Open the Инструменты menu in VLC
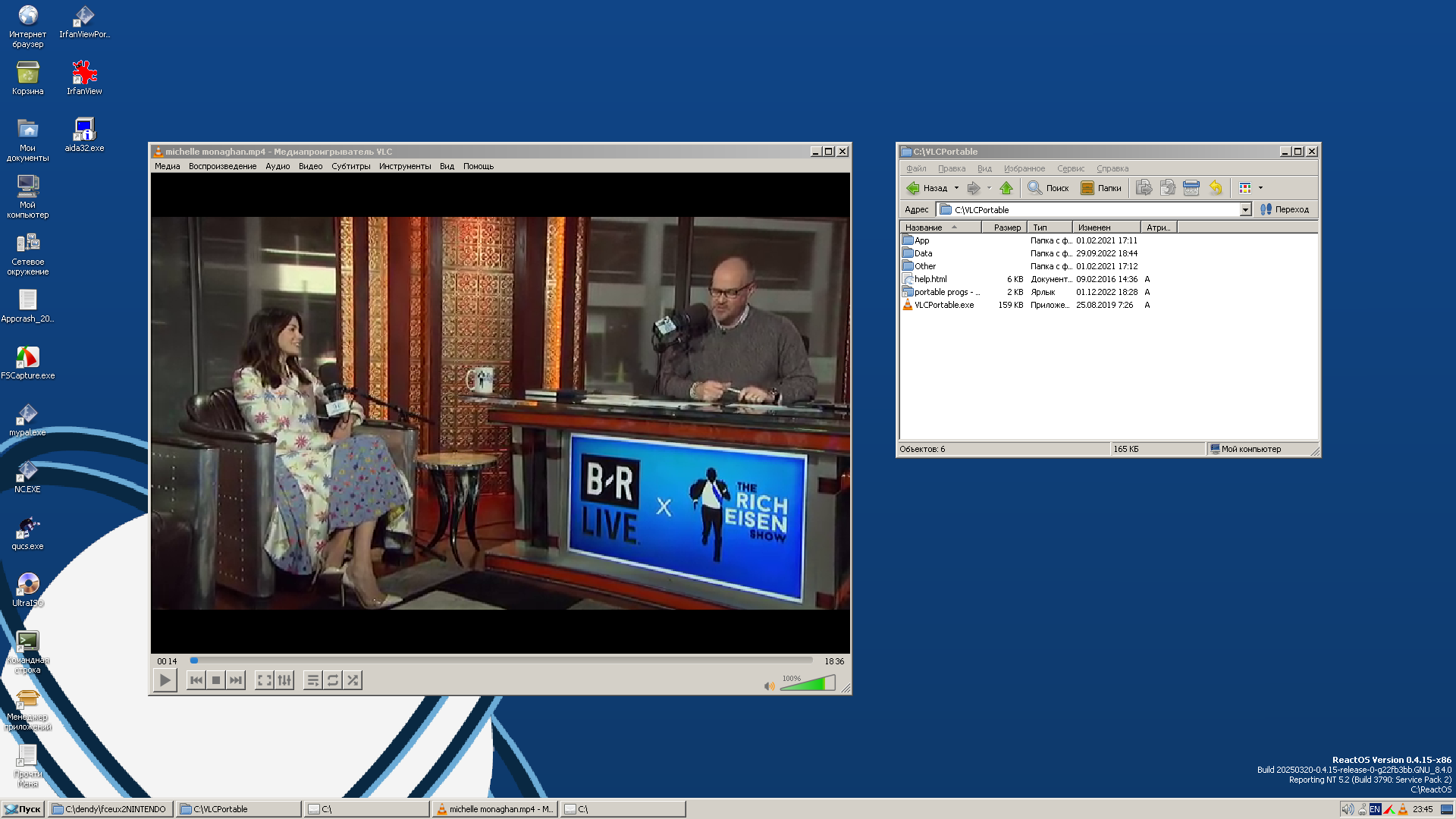1456x819 pixels. coord(405,166)
